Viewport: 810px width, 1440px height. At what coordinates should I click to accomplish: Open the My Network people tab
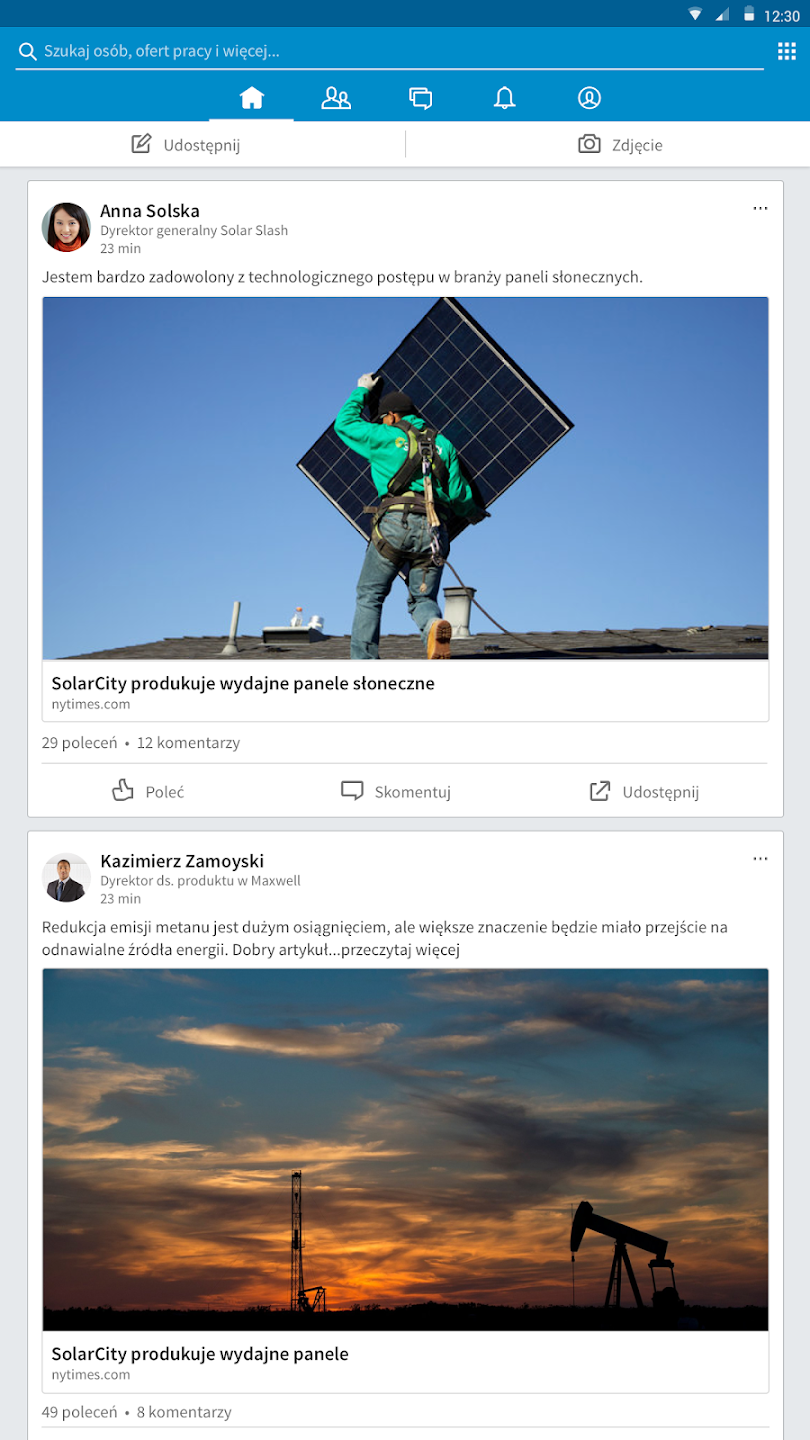(336, 98)
